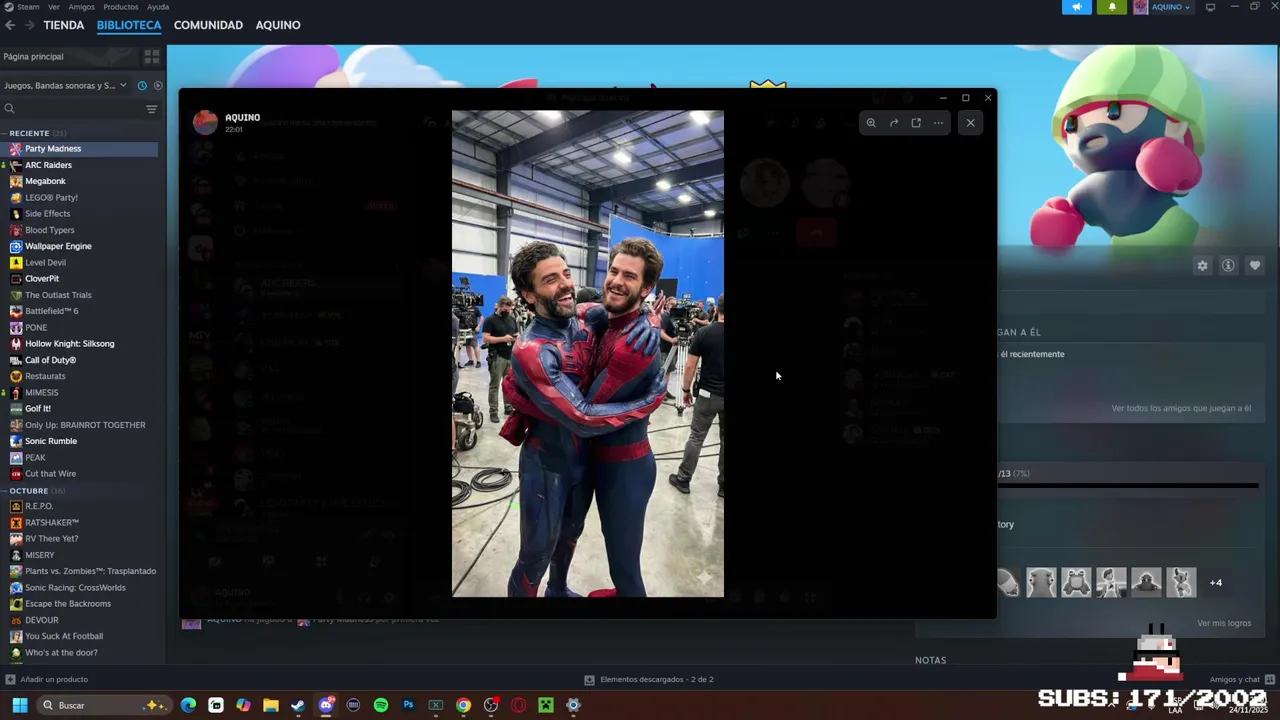
Task: Open the AQUINO profile tab
Action: 278,25
